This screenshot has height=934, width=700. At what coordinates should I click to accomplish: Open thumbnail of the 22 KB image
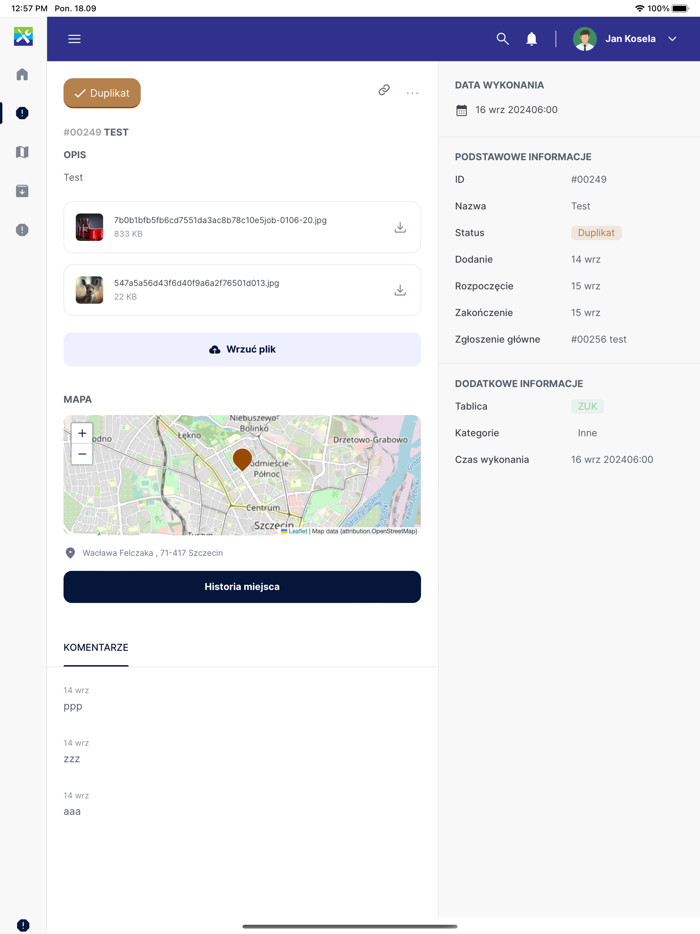coord(89,290)
